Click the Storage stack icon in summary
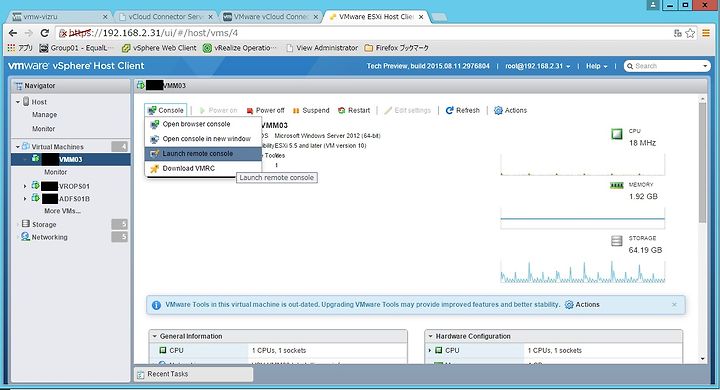Image resolution: width=720 pixels, height=390 pixels. (617, 241)
